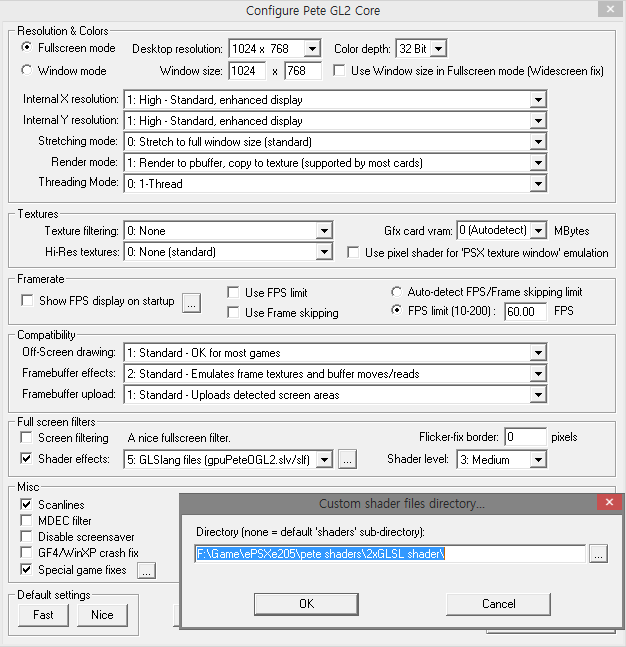
Task: Open Off-Screen drawing dropdown
Action: [x=538, y=353]
